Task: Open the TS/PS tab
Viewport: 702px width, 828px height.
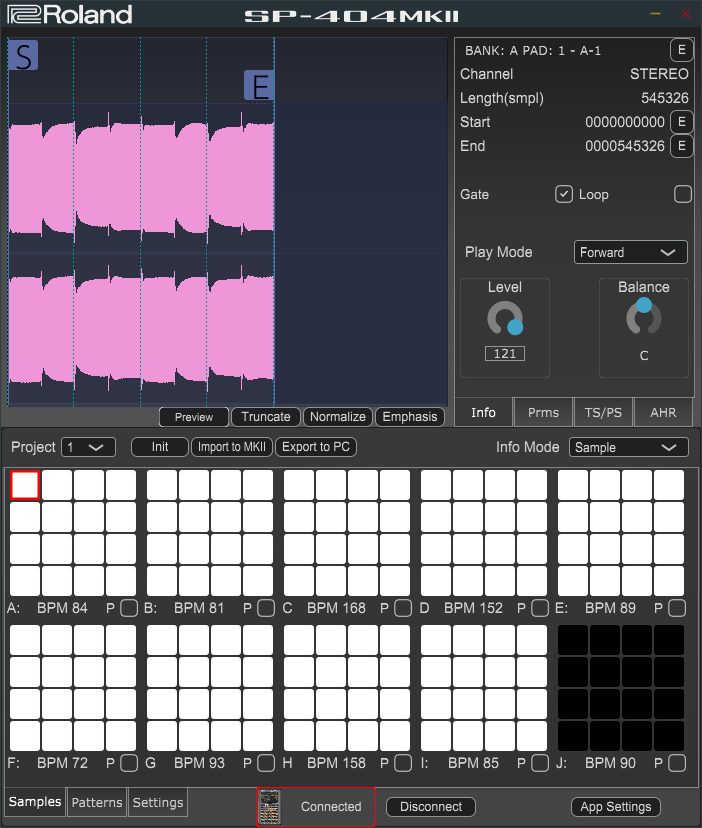Action: pos(603,412)
